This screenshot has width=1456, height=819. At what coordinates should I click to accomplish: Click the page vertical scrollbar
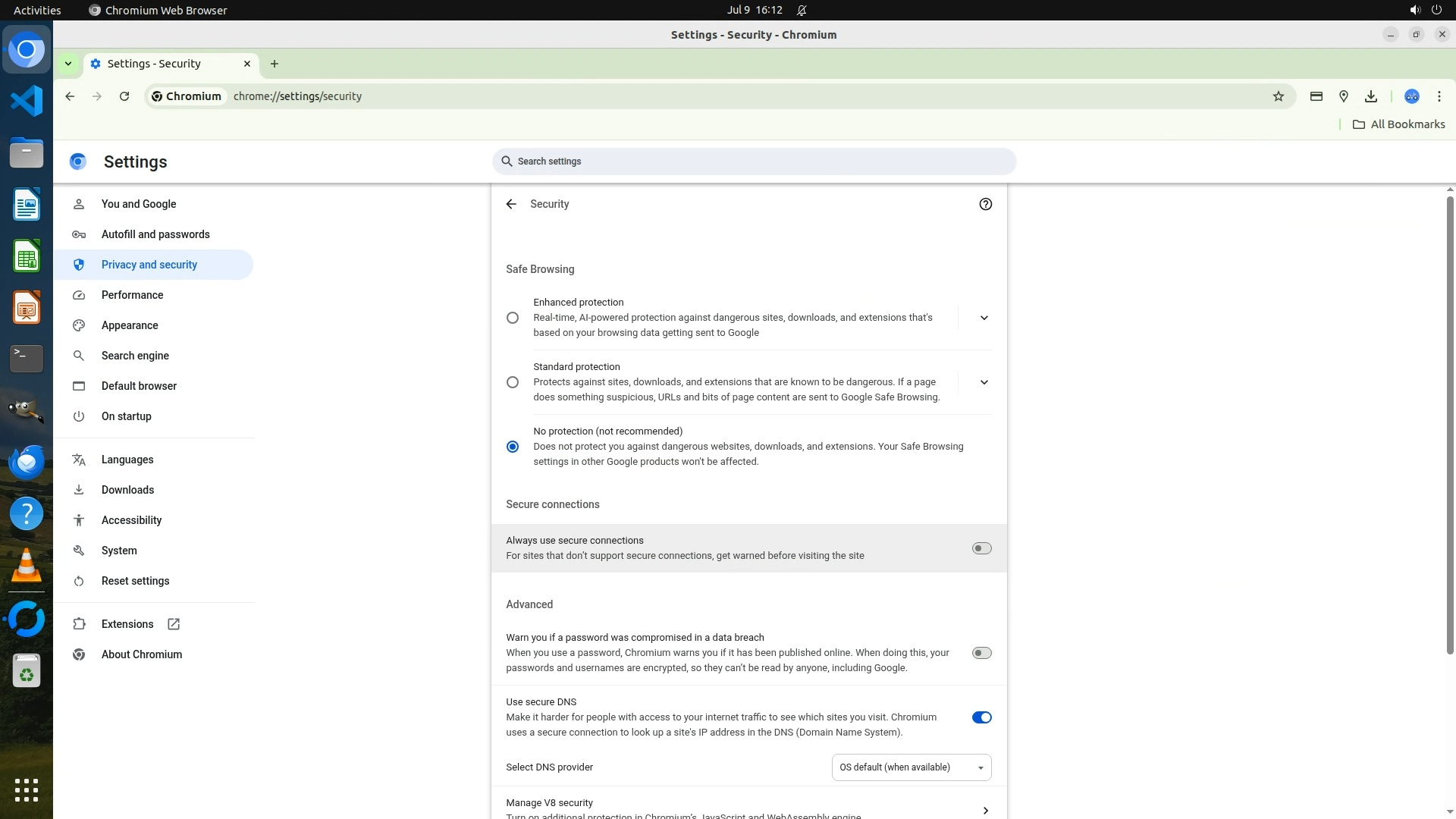click(1450, 425)
